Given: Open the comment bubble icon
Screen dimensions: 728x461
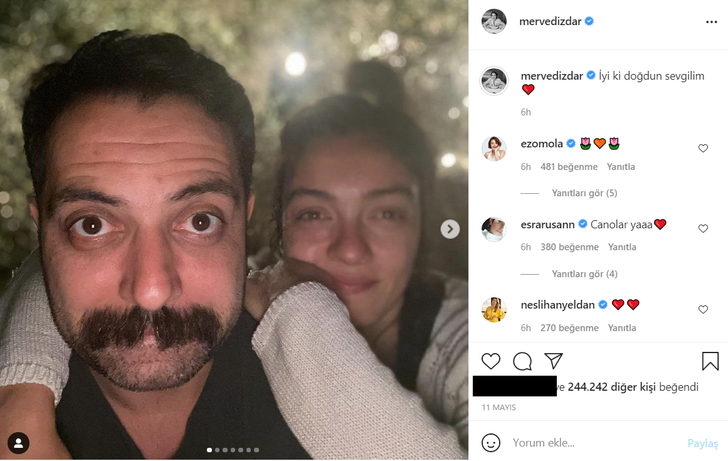Looking at the screenshot, I should (x=522, y=361).
